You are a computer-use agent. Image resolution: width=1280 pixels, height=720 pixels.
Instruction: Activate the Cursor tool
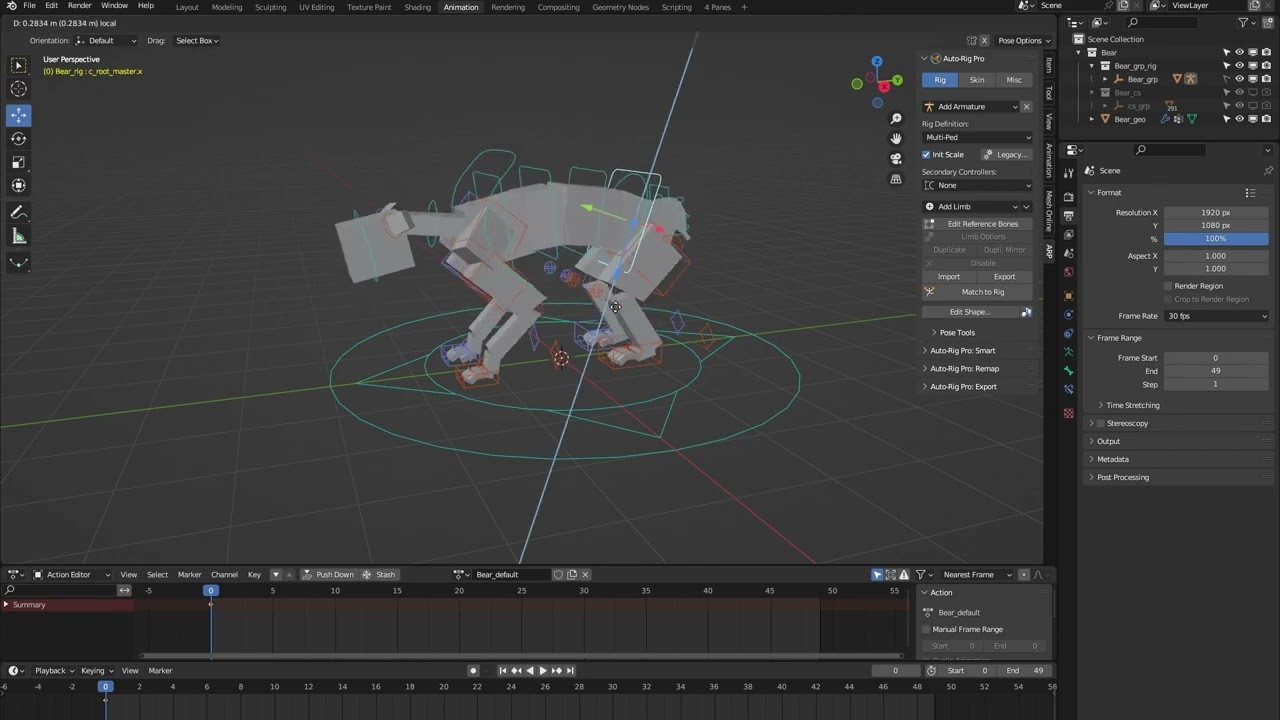(x=18, y=89)
